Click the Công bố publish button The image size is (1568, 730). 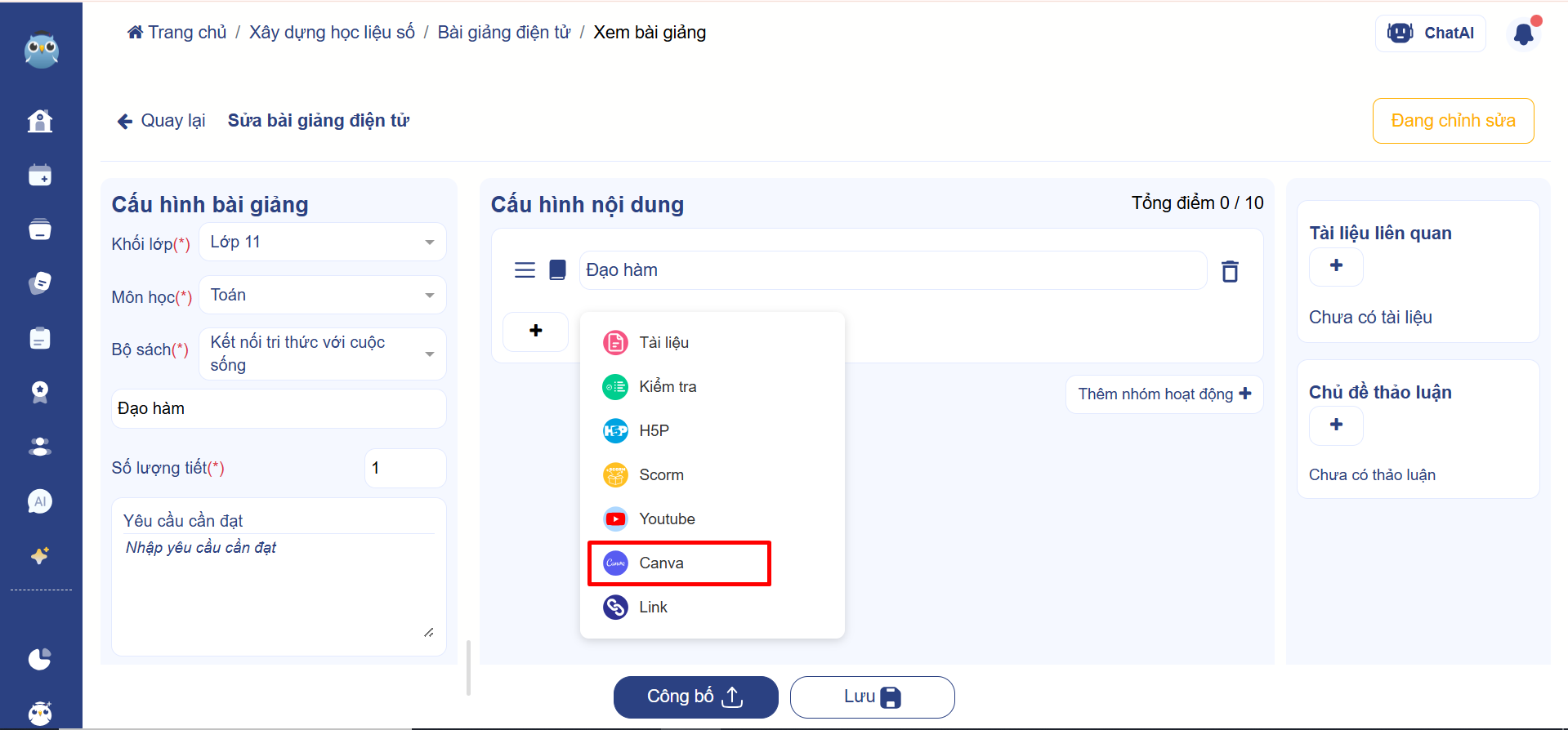[695, 697]
